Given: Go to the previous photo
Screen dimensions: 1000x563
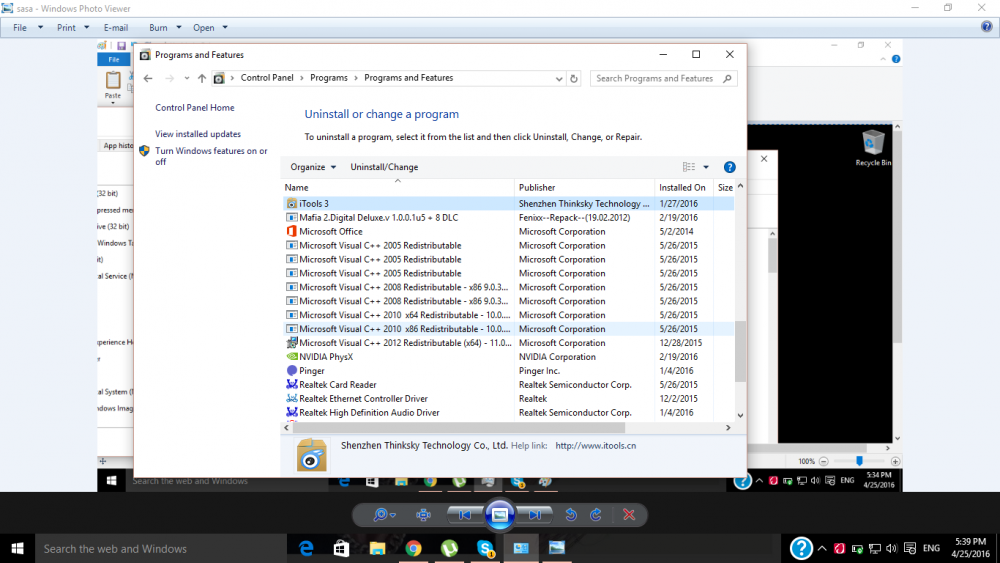Looking at the screenshot, I should pos(463,515).
